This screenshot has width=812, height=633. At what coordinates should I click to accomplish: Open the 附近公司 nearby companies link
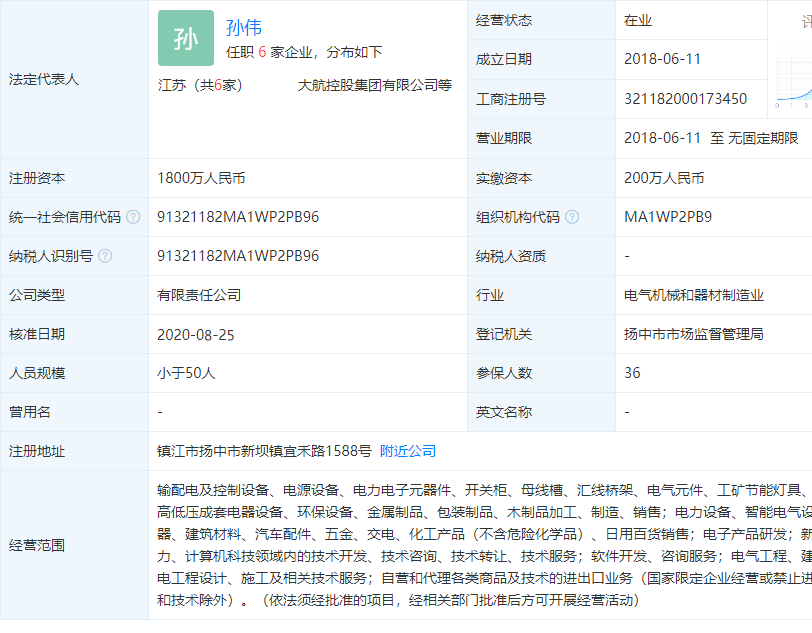click(408, 451)
